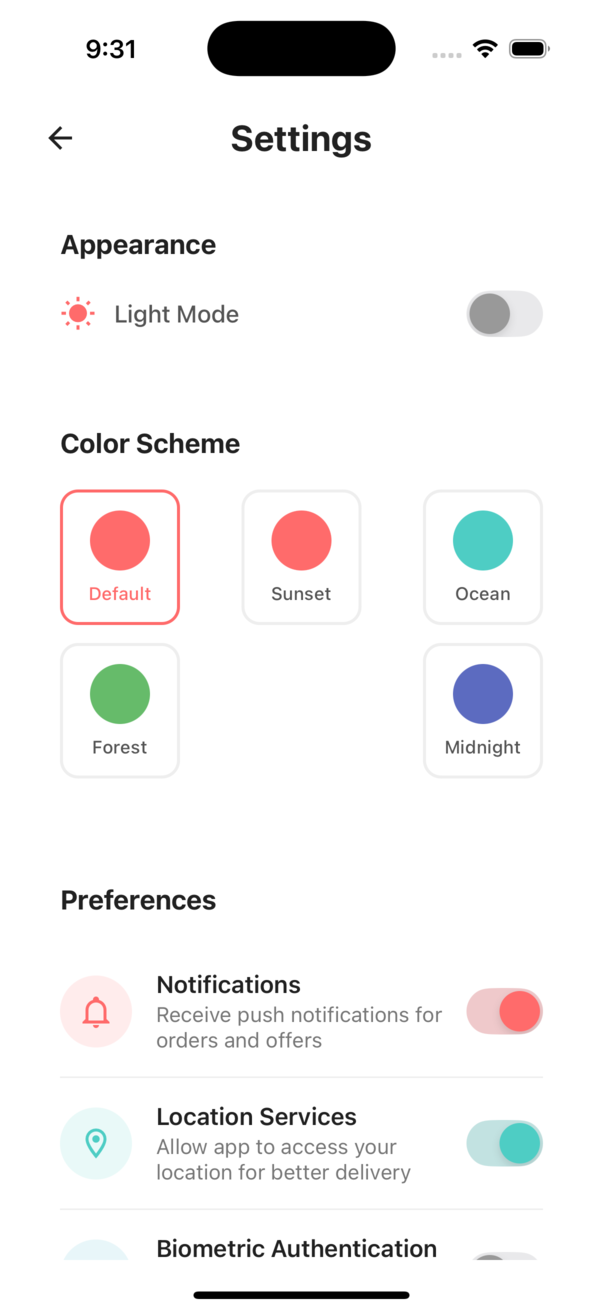The image size is (603, 1311).
Task: Open the Biometric Authentication setting
Action: coord(297,1249)
